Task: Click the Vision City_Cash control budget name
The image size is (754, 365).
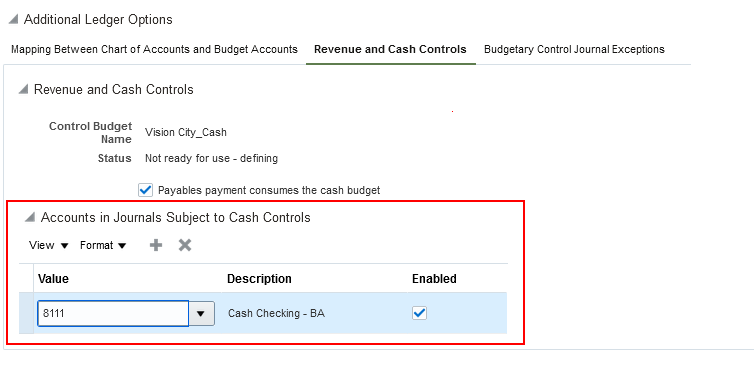Action: coord(186,132)
